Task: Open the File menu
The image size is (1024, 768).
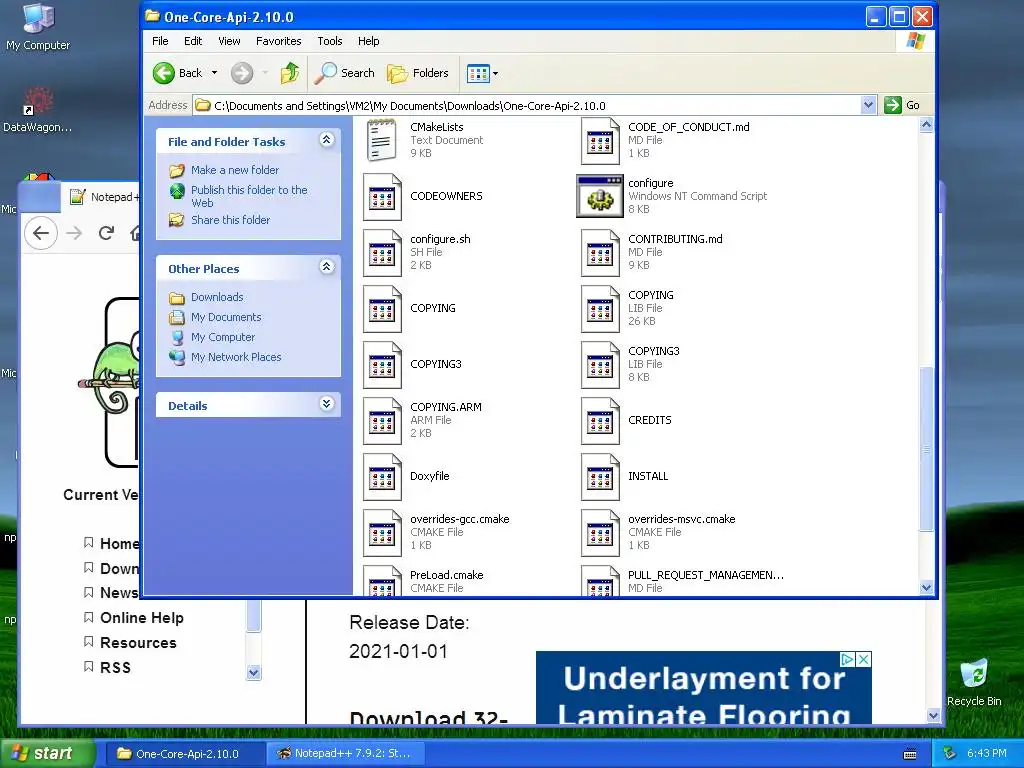Action: tap(160, 41)
